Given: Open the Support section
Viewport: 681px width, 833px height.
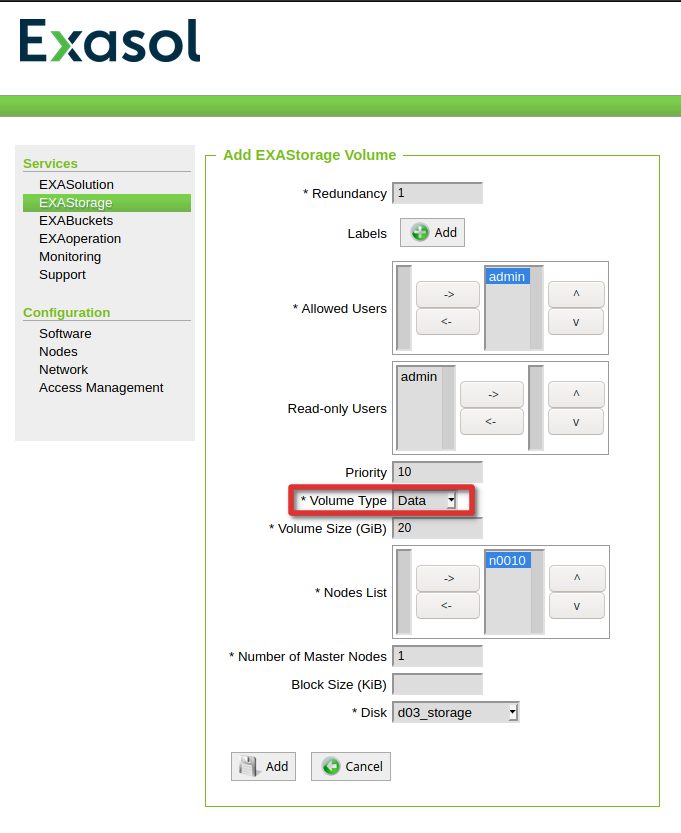Looking at the screenshot, I should pyautogui.click(x=62, y=275).
